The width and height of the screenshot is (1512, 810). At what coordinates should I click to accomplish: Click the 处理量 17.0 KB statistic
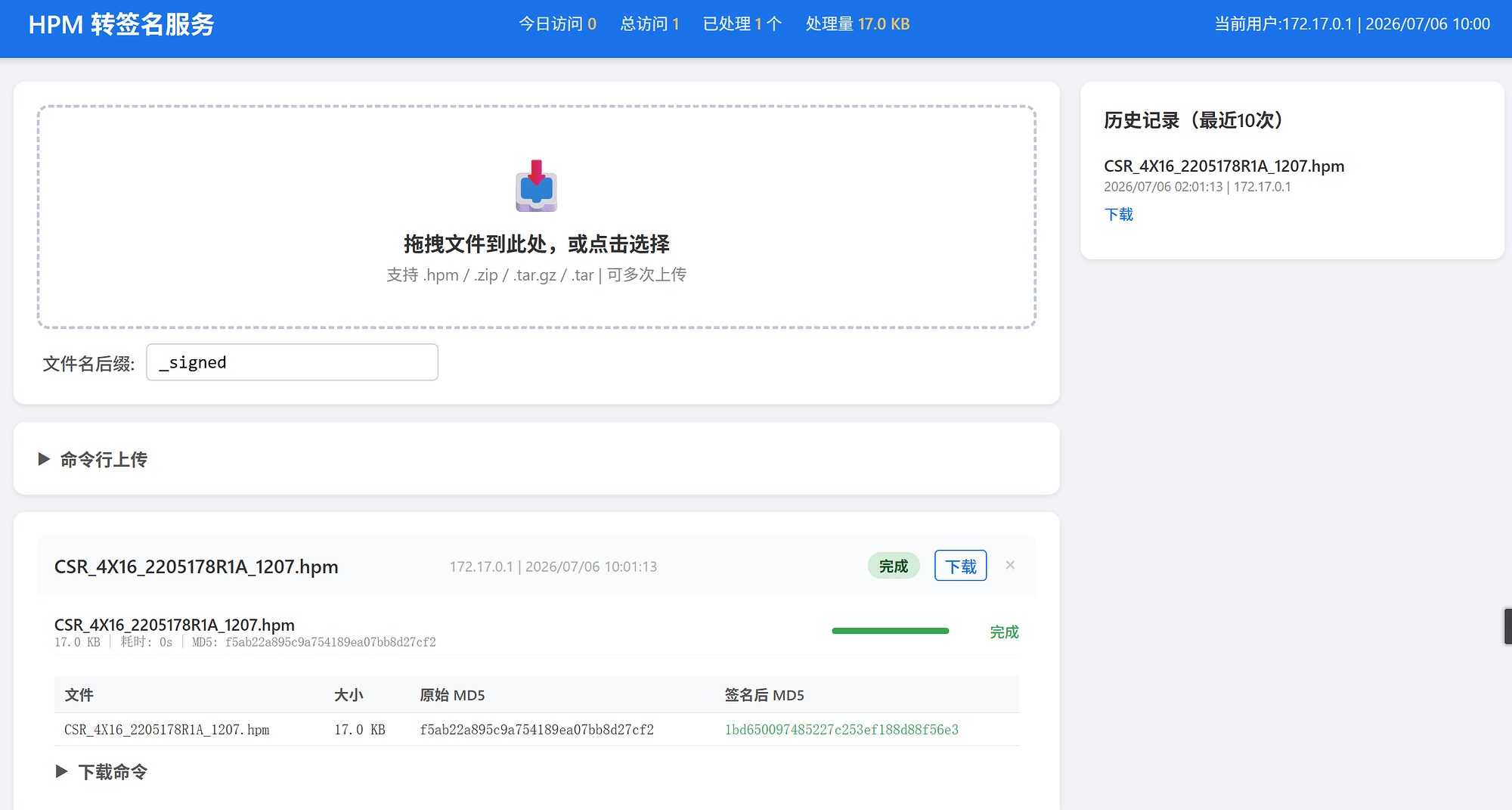coord(857,24)
